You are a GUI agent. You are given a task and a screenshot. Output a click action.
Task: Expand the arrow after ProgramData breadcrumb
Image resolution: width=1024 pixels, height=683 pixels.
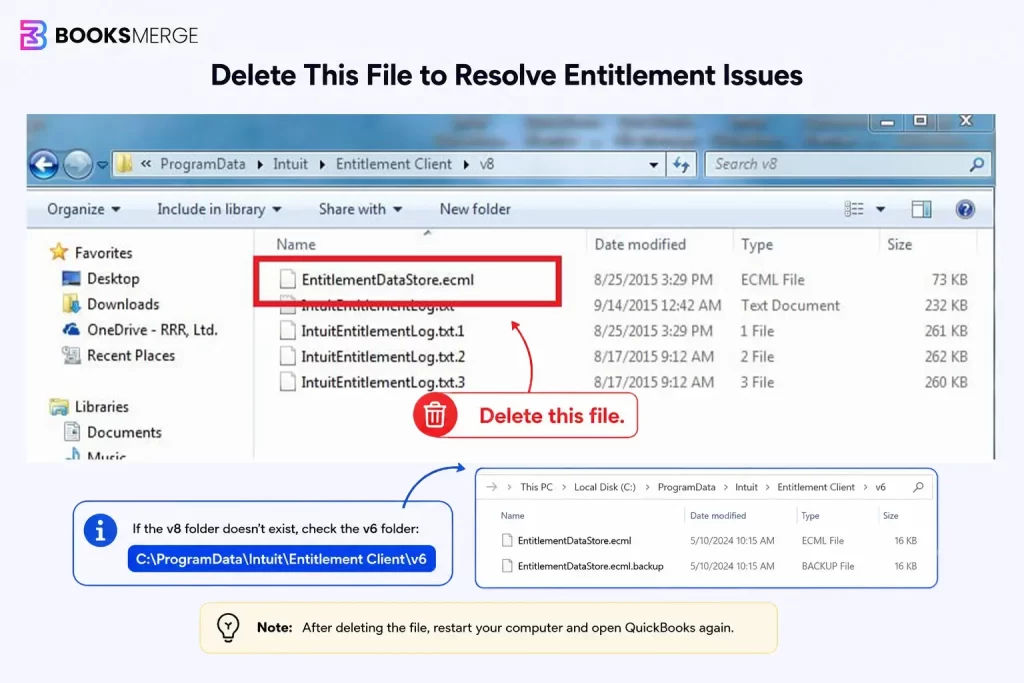260,165
